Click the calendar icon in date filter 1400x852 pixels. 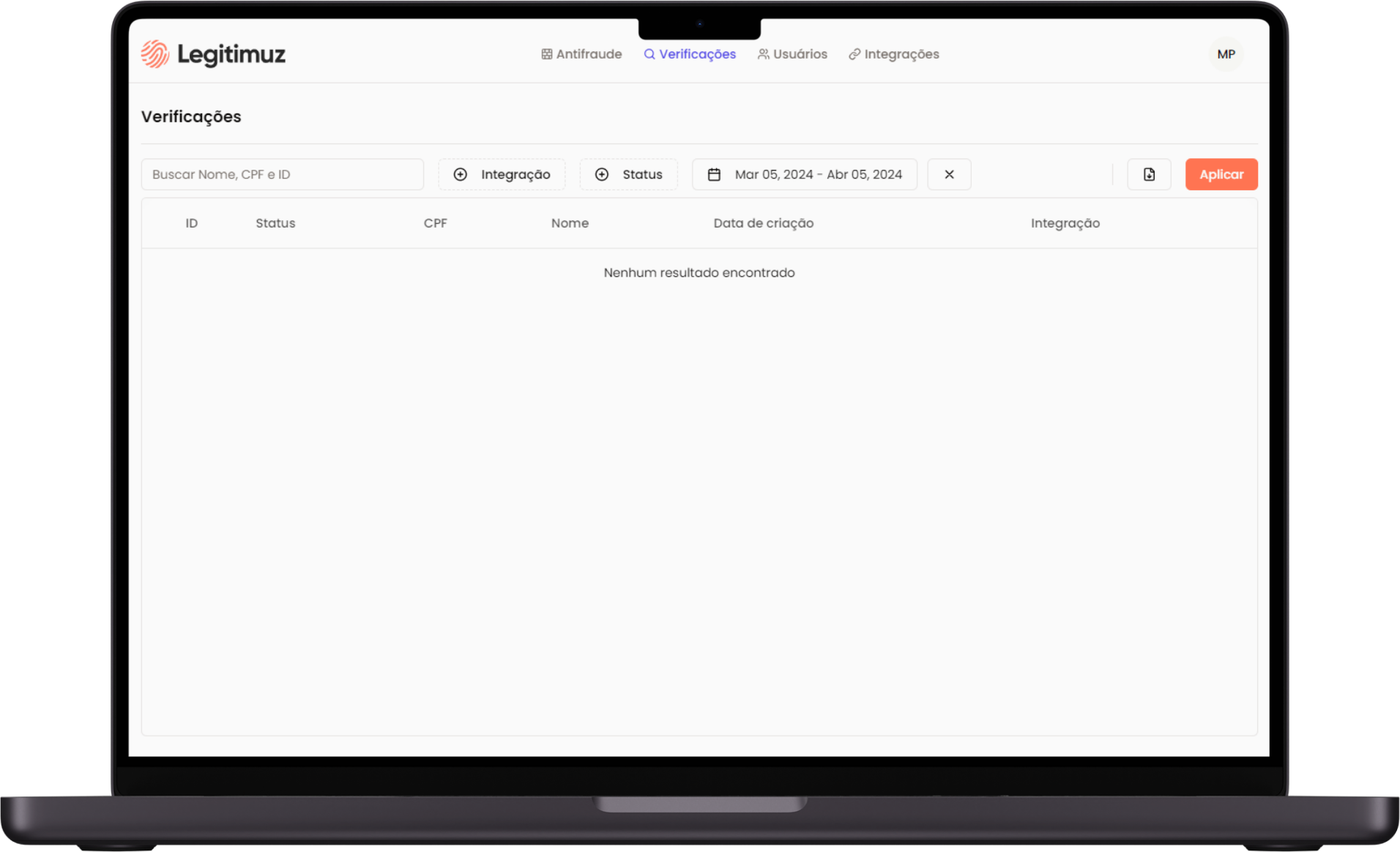[x=714, y=174]
